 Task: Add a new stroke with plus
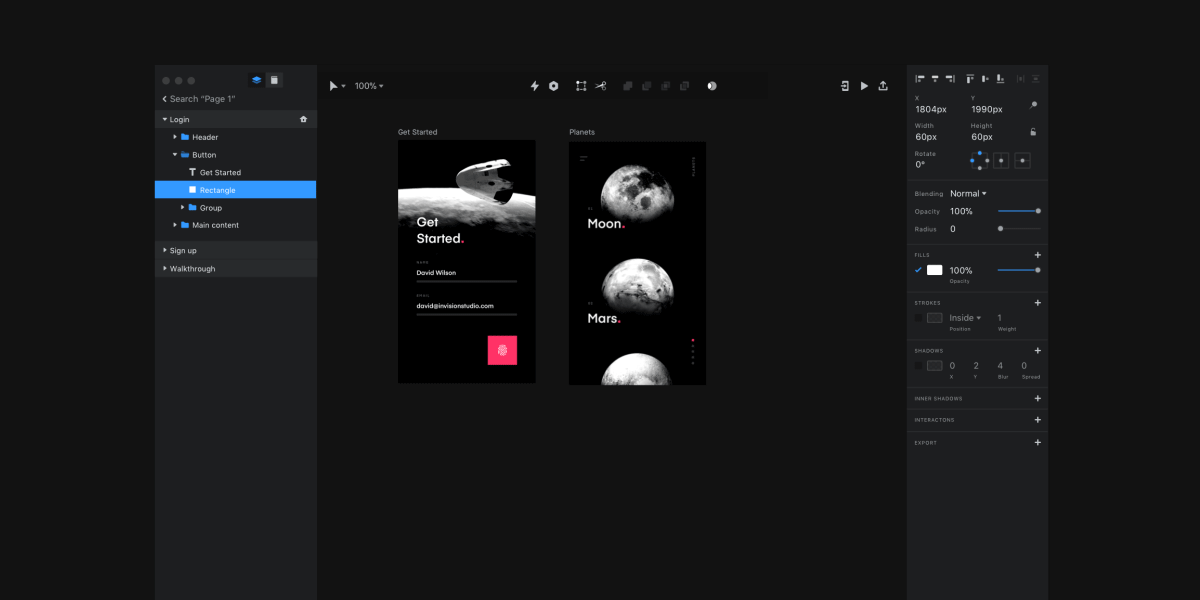coord(1037,303)
